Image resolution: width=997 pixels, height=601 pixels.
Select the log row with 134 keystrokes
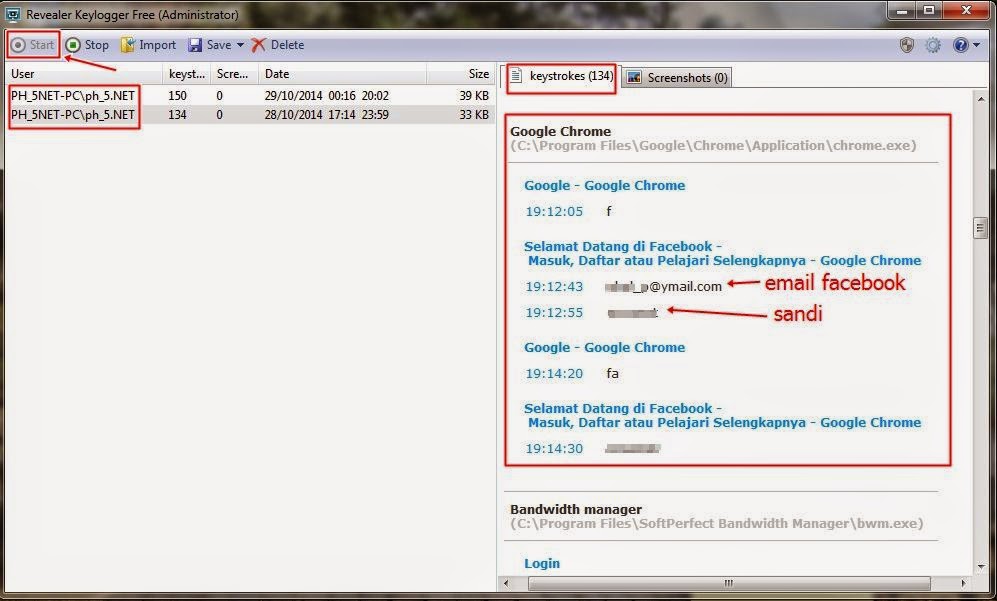[250, 114]
